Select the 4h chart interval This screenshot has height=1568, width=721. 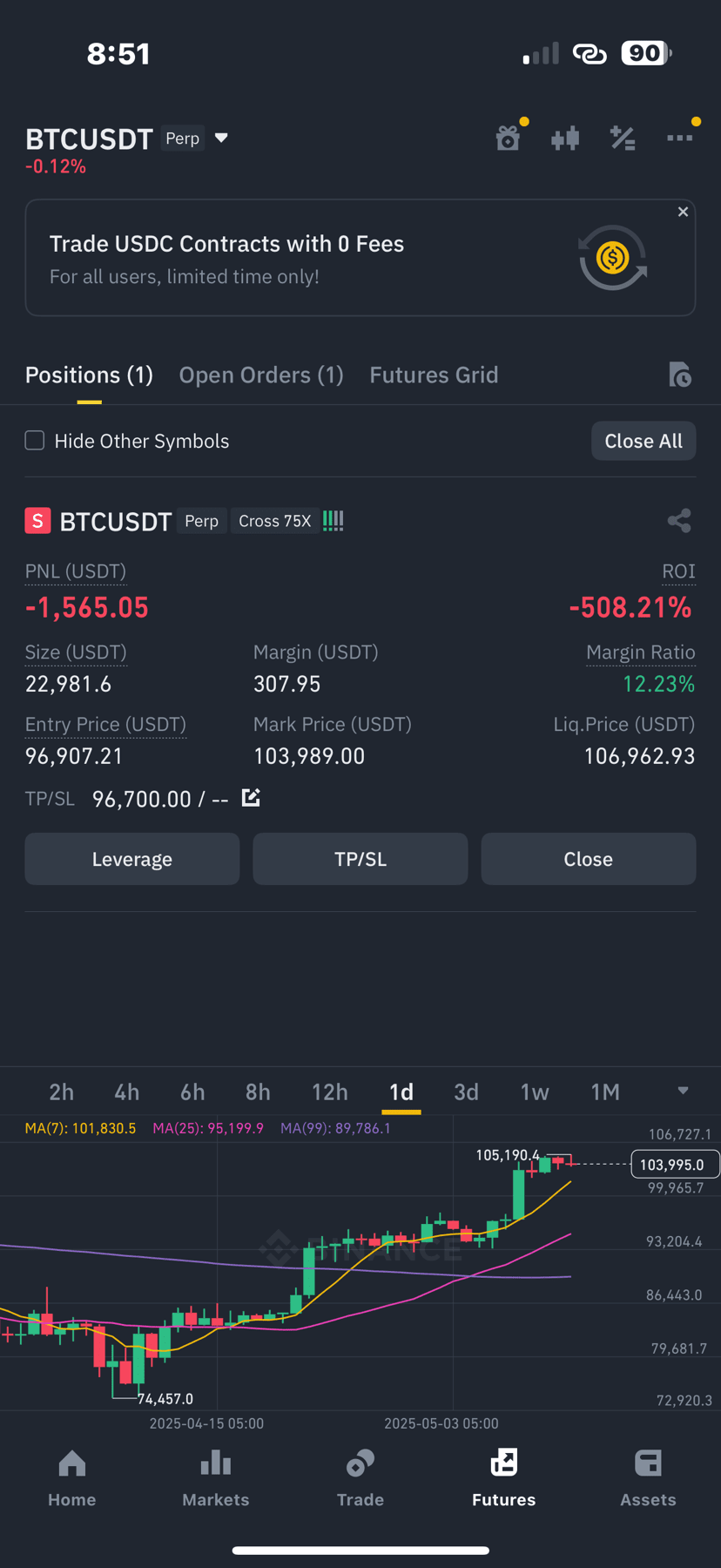[127, 1092]
